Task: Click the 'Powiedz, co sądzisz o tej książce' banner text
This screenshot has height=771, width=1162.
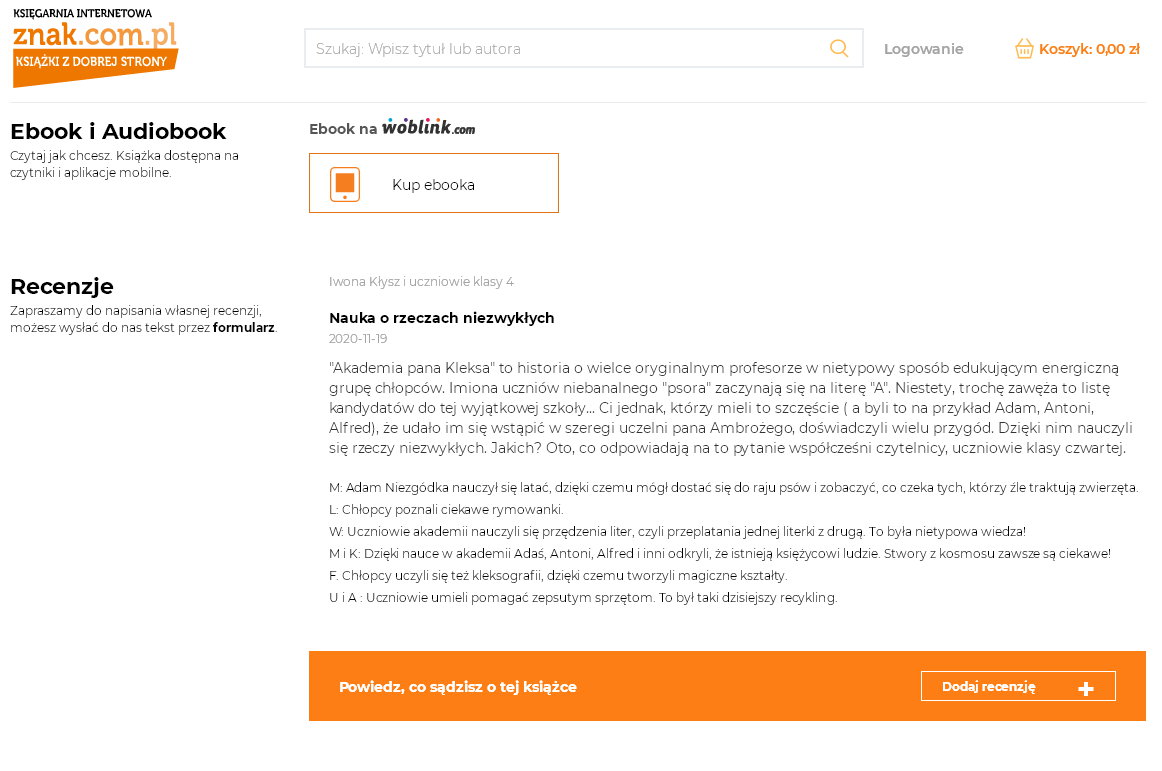Action: [x=458, y=686]
